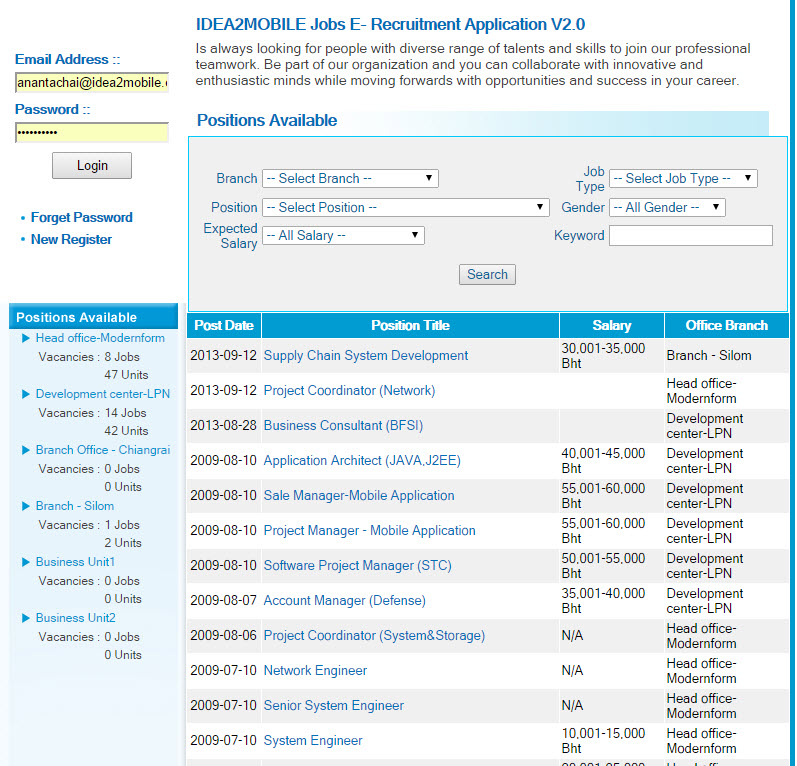The image size is (797, 766).
Task: Click arrow icon beside Business Unit1
Action: [26, 562]
